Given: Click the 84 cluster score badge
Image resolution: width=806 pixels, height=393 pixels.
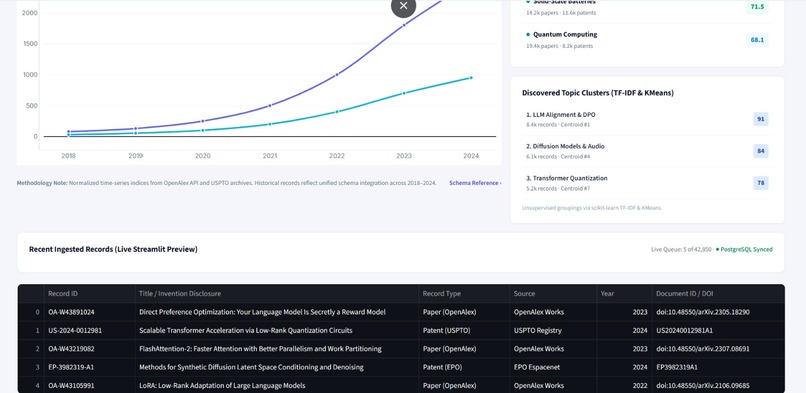Looking at the screenshot, I should (x=761, y=151).
